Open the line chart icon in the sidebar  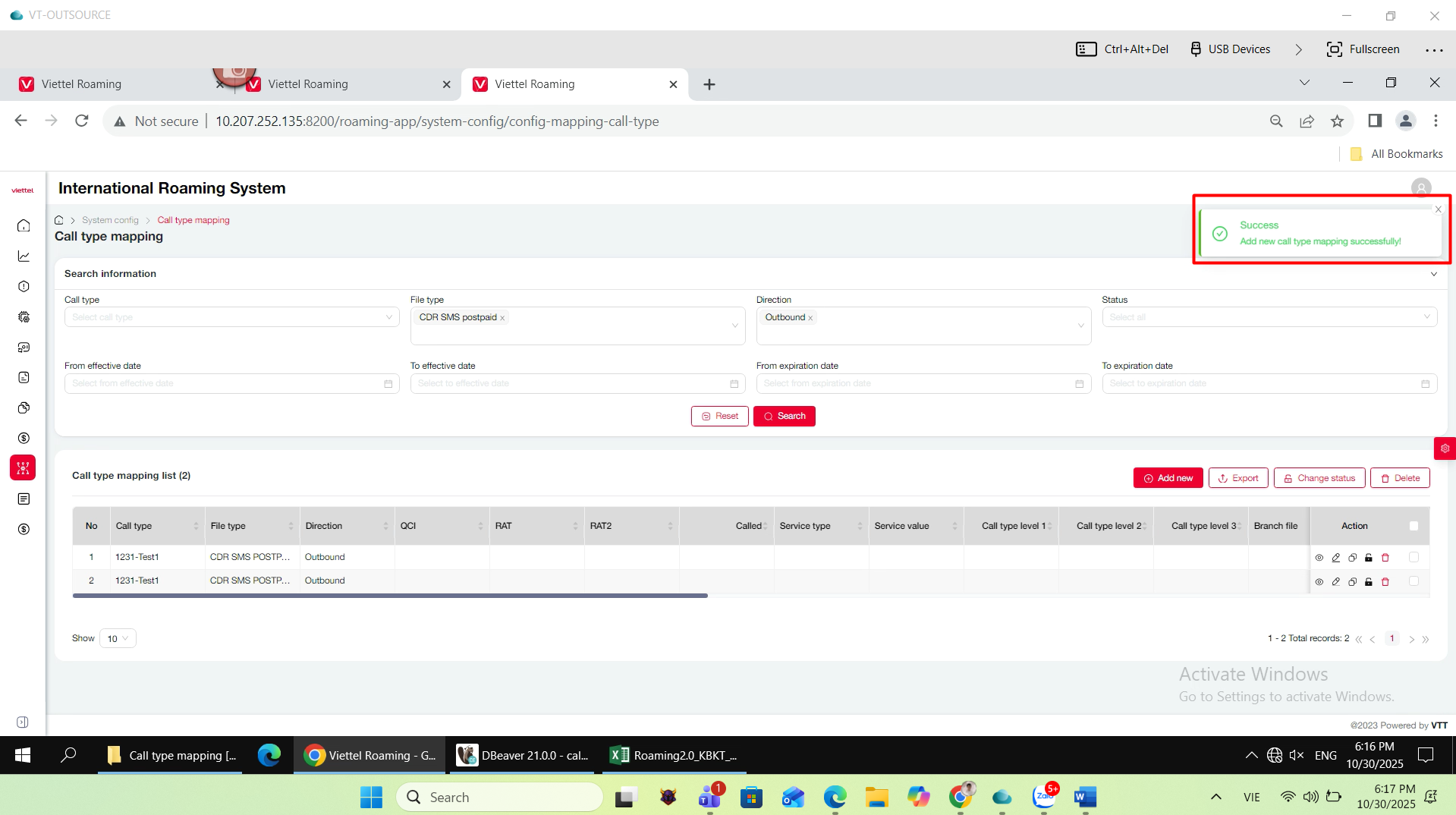[24, 256]
